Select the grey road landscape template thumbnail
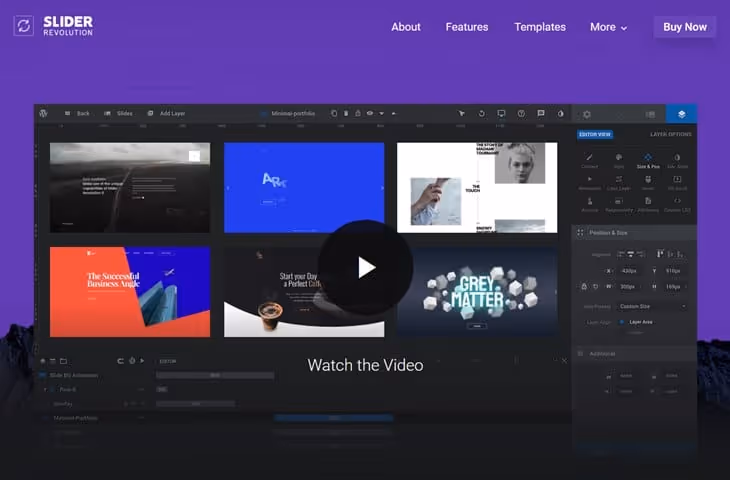 click(x=130, y=188)
